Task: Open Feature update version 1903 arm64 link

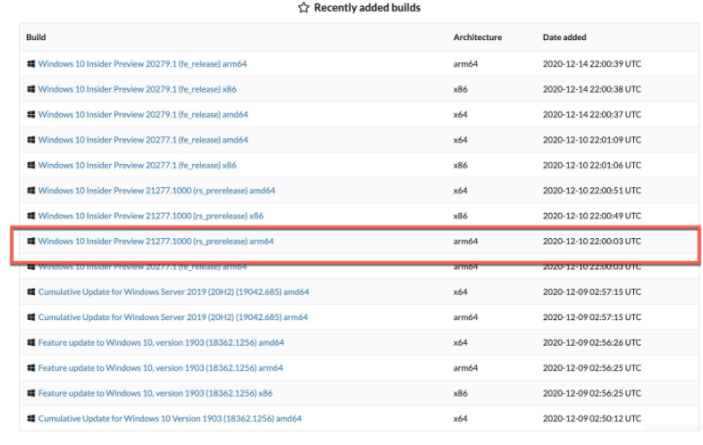Action: [161, 368]
